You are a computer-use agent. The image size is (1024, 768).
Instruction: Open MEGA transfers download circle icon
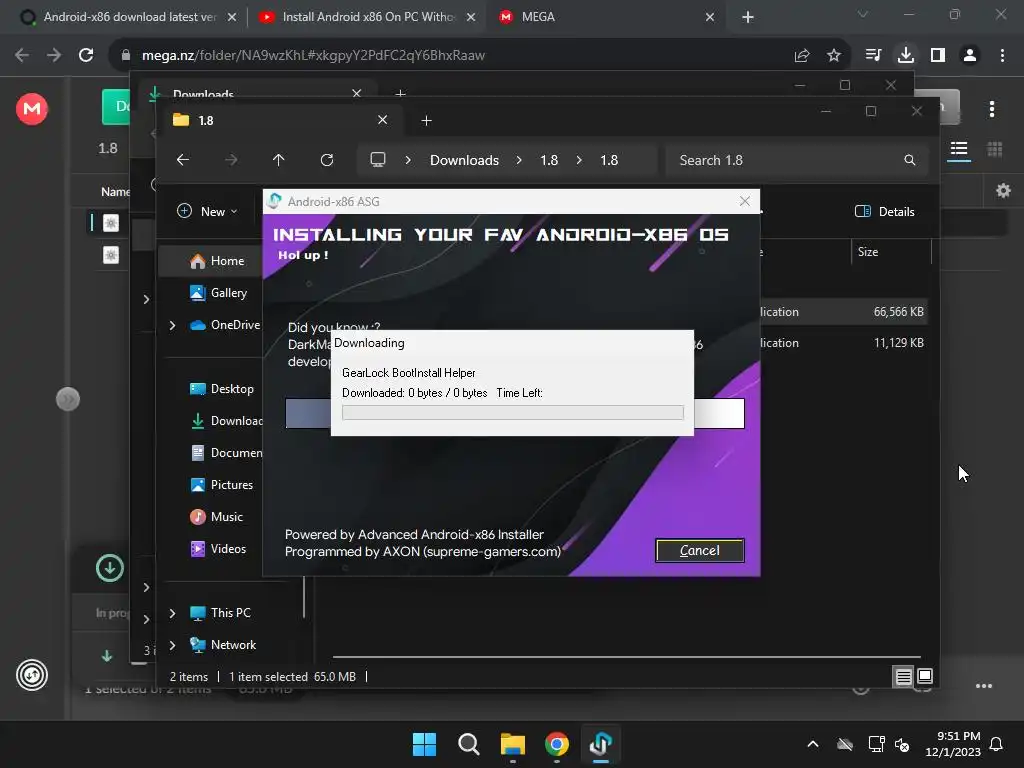pos(110,568)
